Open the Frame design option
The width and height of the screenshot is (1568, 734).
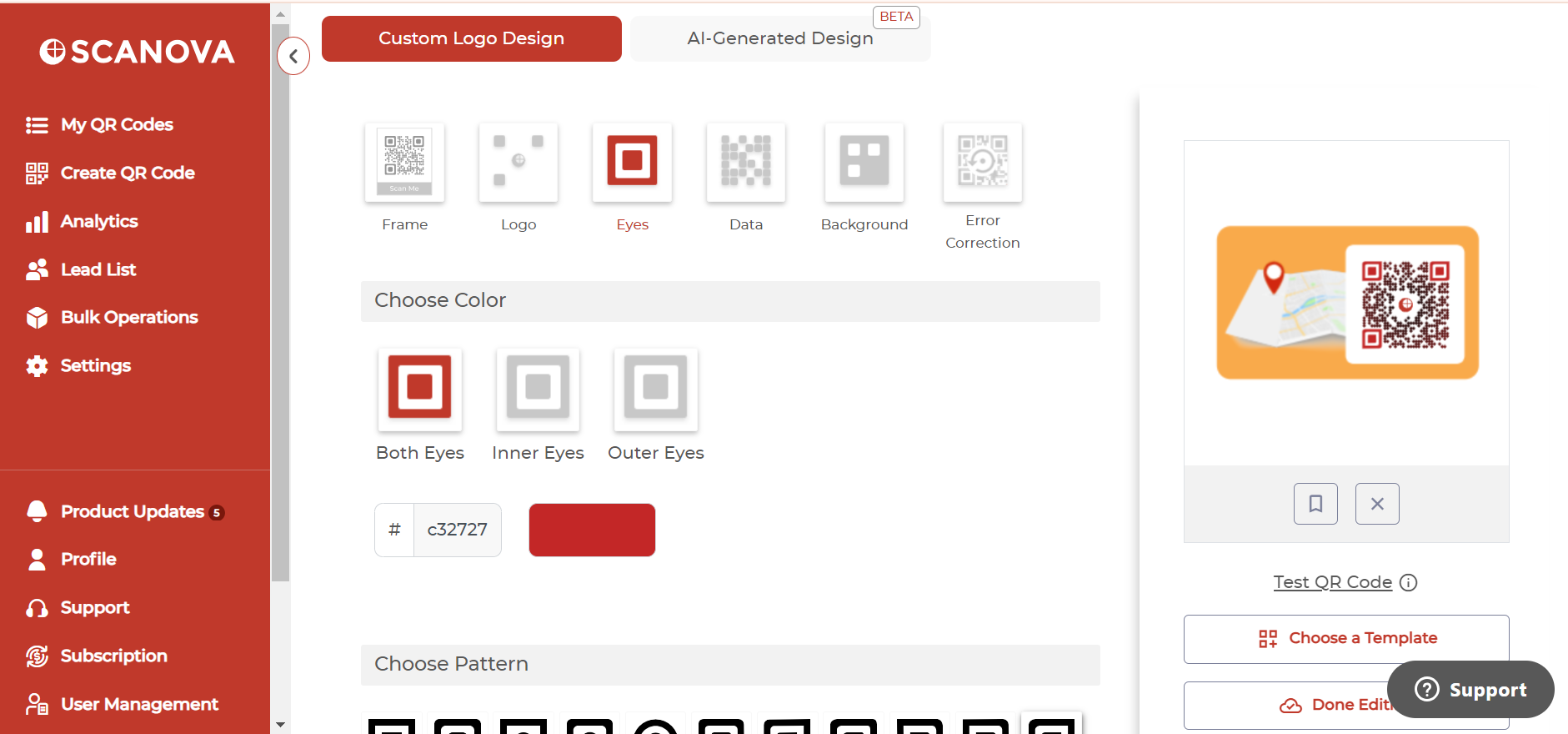(x=404, y=163)
